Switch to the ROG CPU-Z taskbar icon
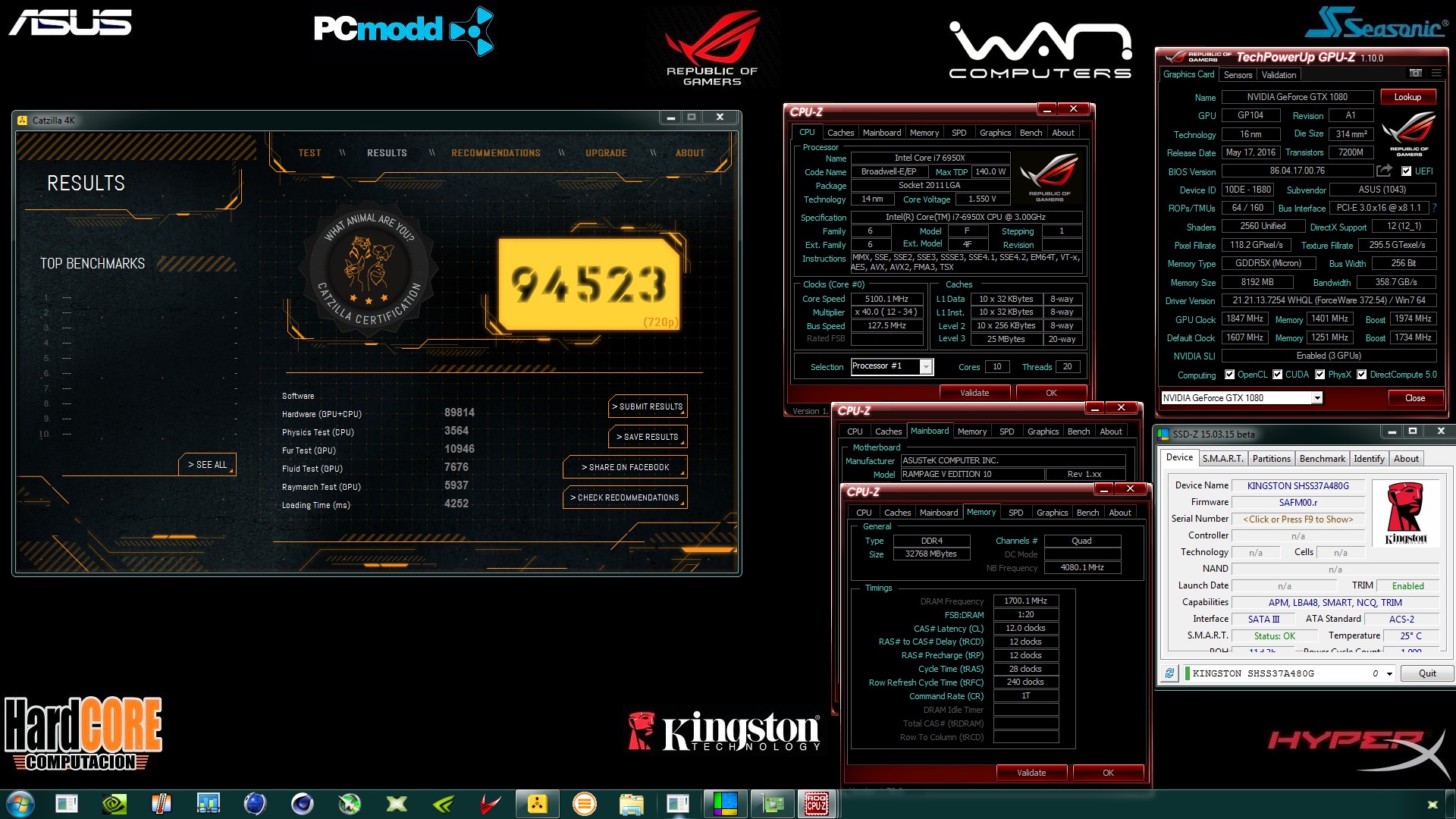The width and height of the screenshot is (1456, 819). (817, 804)
